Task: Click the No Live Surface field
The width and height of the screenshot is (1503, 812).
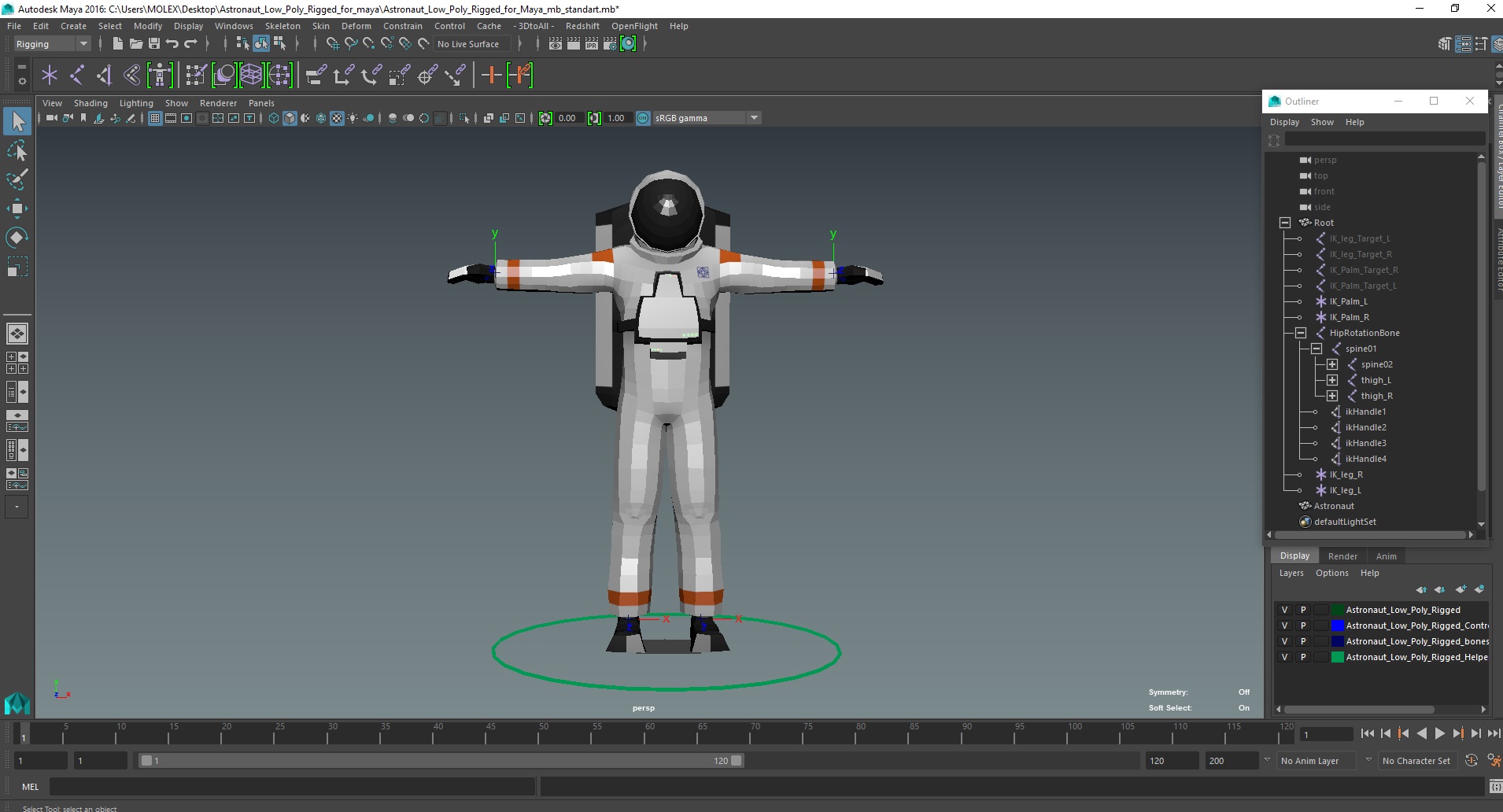Action: pyautogui.click(x=474, y=44)
